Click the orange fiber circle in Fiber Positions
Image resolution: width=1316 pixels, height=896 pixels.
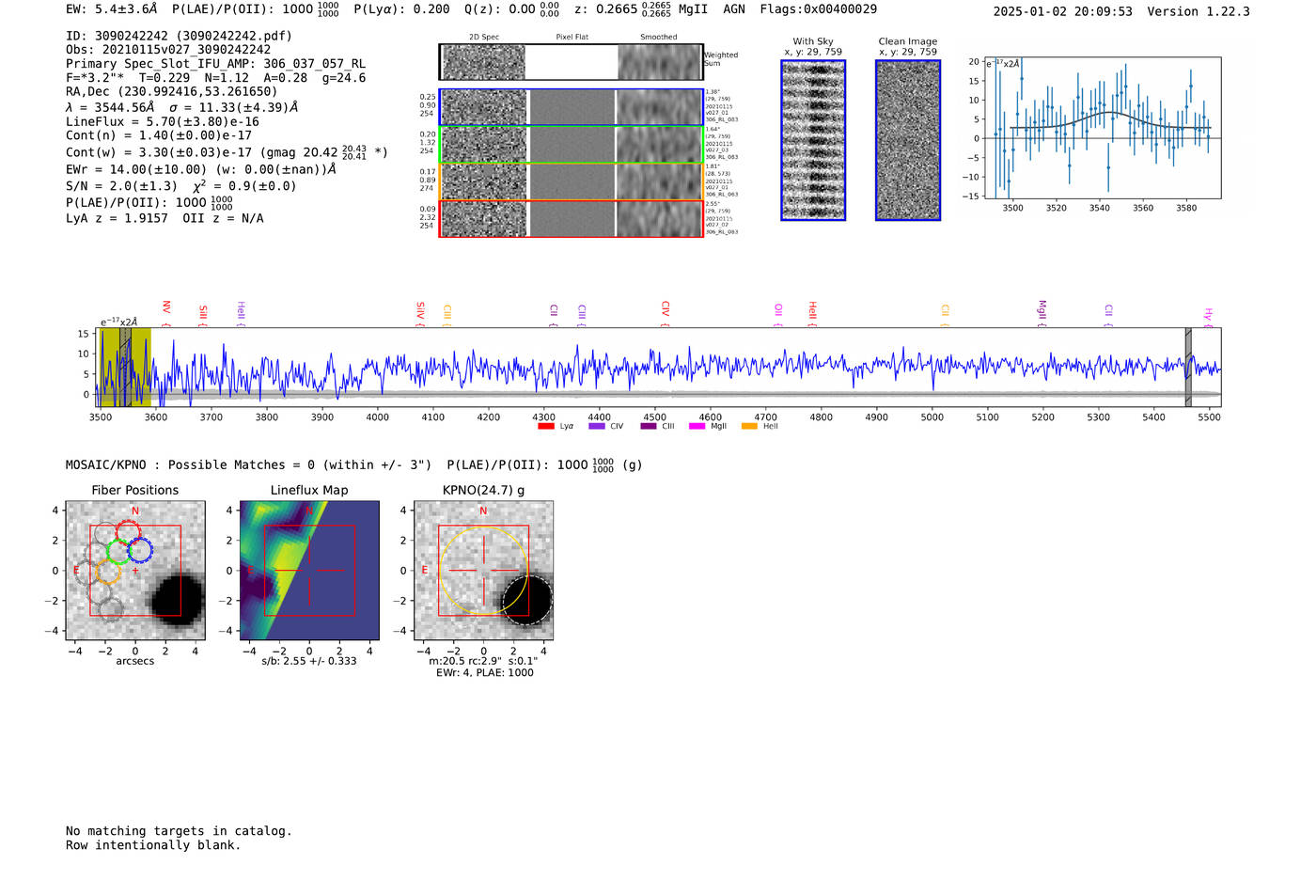point(108,572)
